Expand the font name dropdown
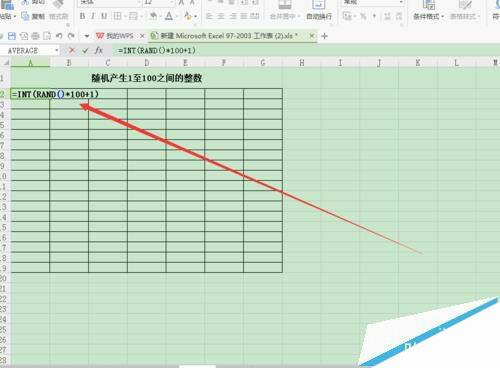Image resolution: width=500 pixels, height=368 pixels. pyautogui.click(x=138, y=2)
